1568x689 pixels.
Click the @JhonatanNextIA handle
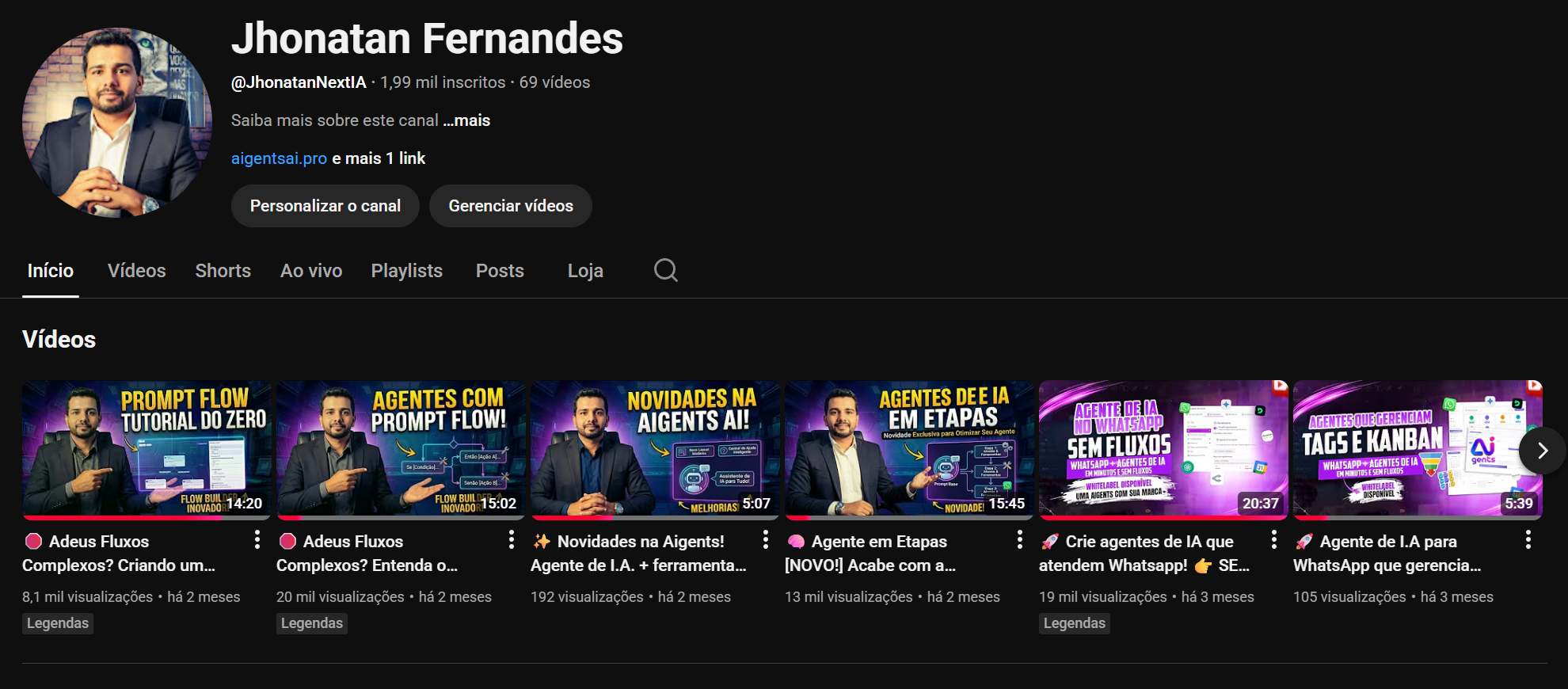pyautogui.click(x=299, y=82)
